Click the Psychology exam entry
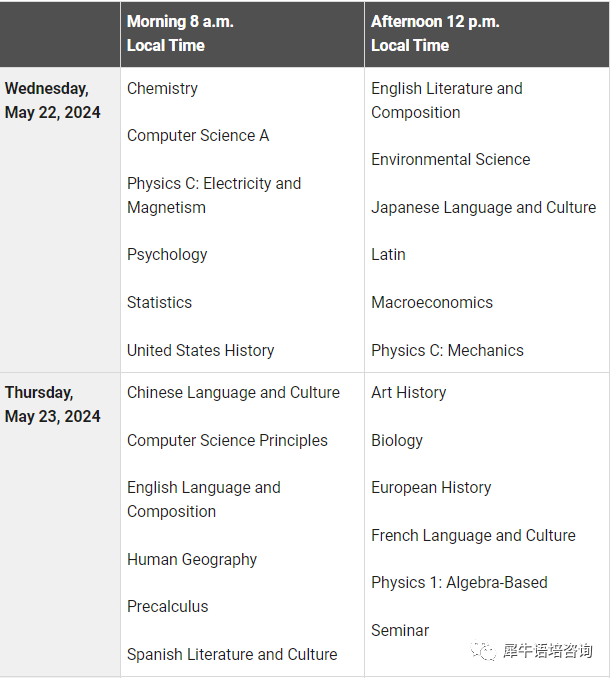Image resolution: width=612 pixels, height=678 pixels. click(x=167, y=255)
